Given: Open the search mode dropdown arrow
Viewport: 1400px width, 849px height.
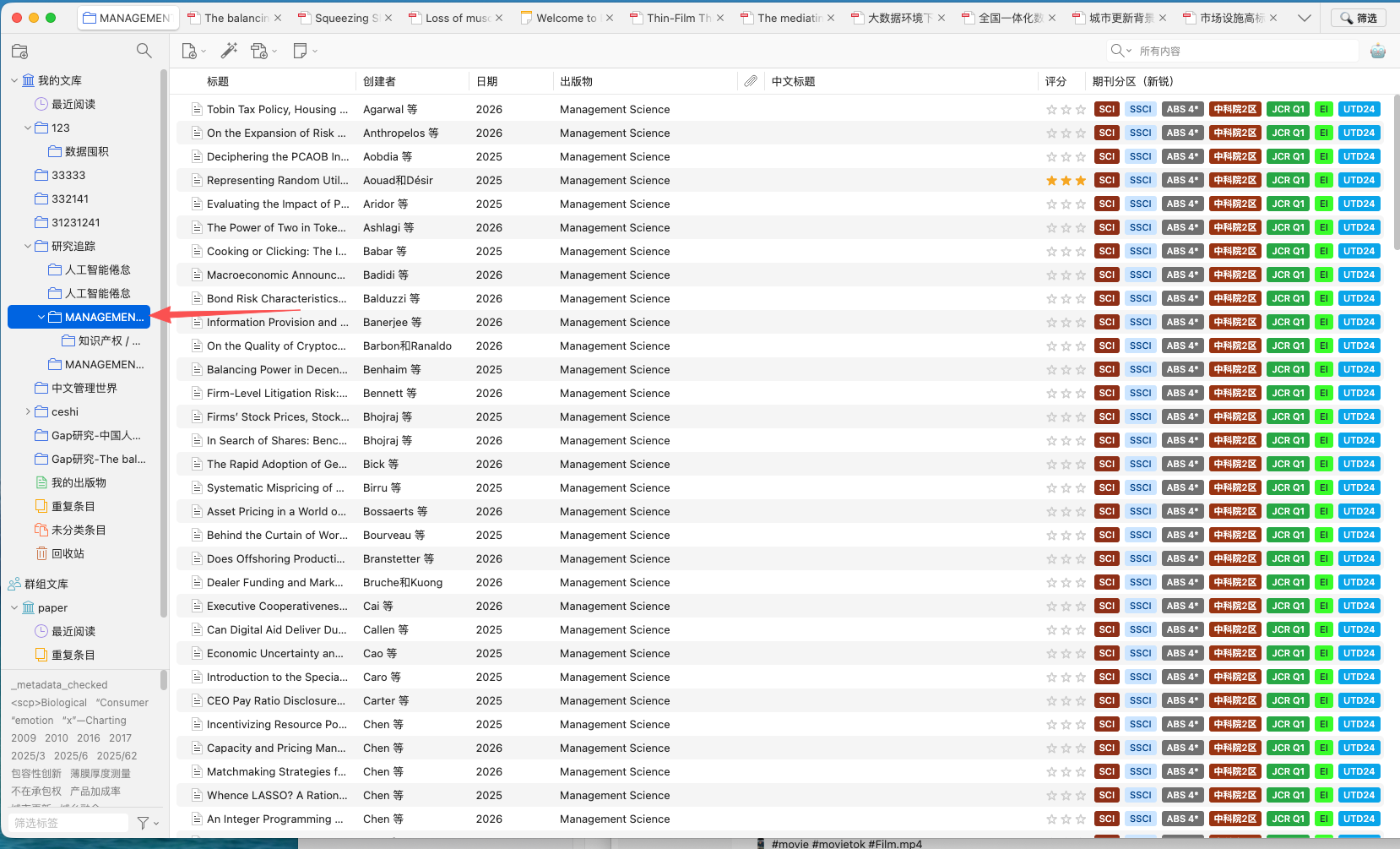Looking at the screenshot, I should click(x=1129, y=51).
